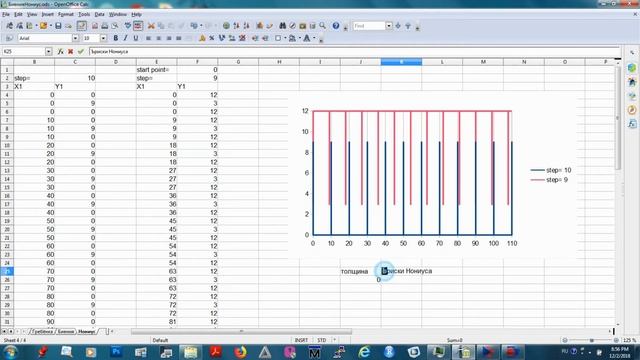Run the Spelling check icon
Screen dimensions: 640x360
128,26
